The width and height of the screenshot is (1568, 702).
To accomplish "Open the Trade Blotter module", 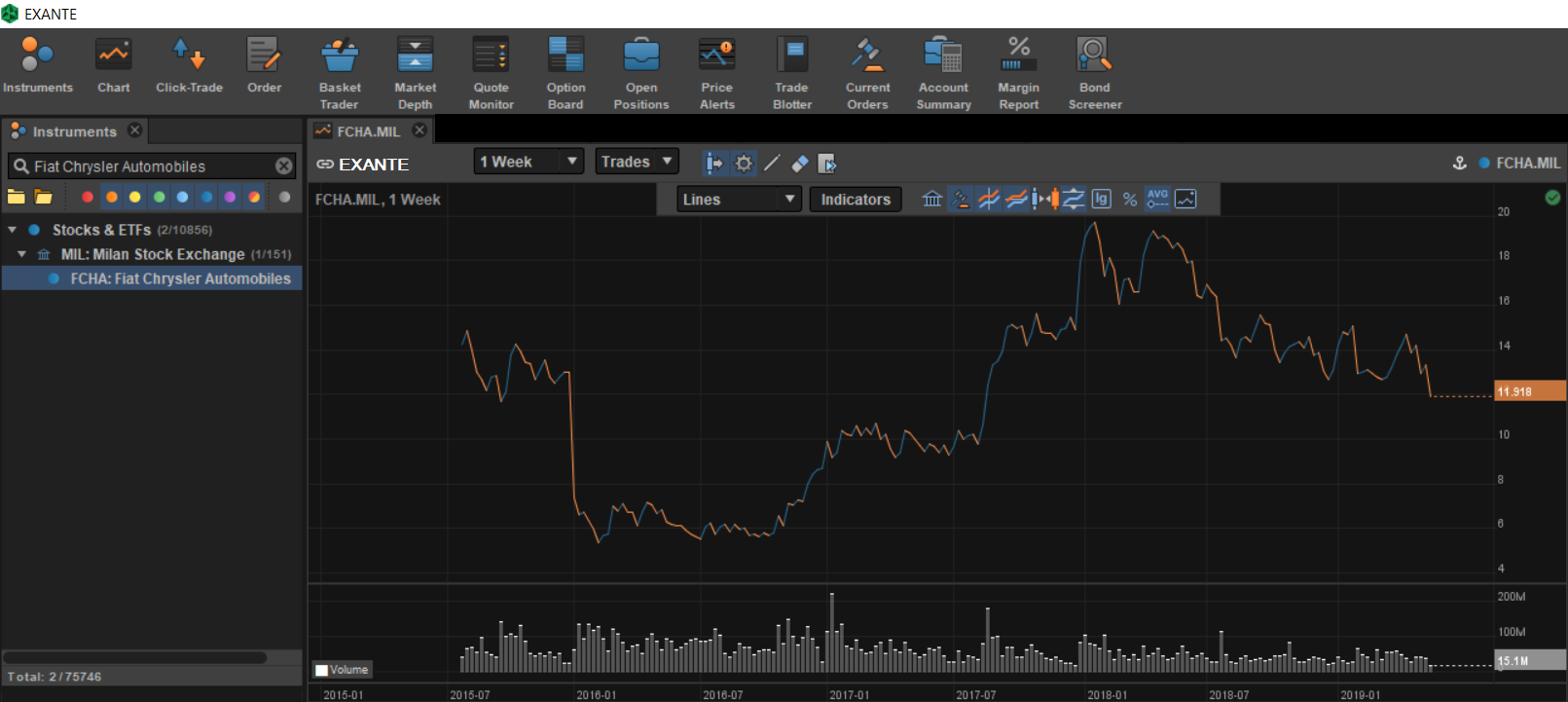I will coord(792,73).
